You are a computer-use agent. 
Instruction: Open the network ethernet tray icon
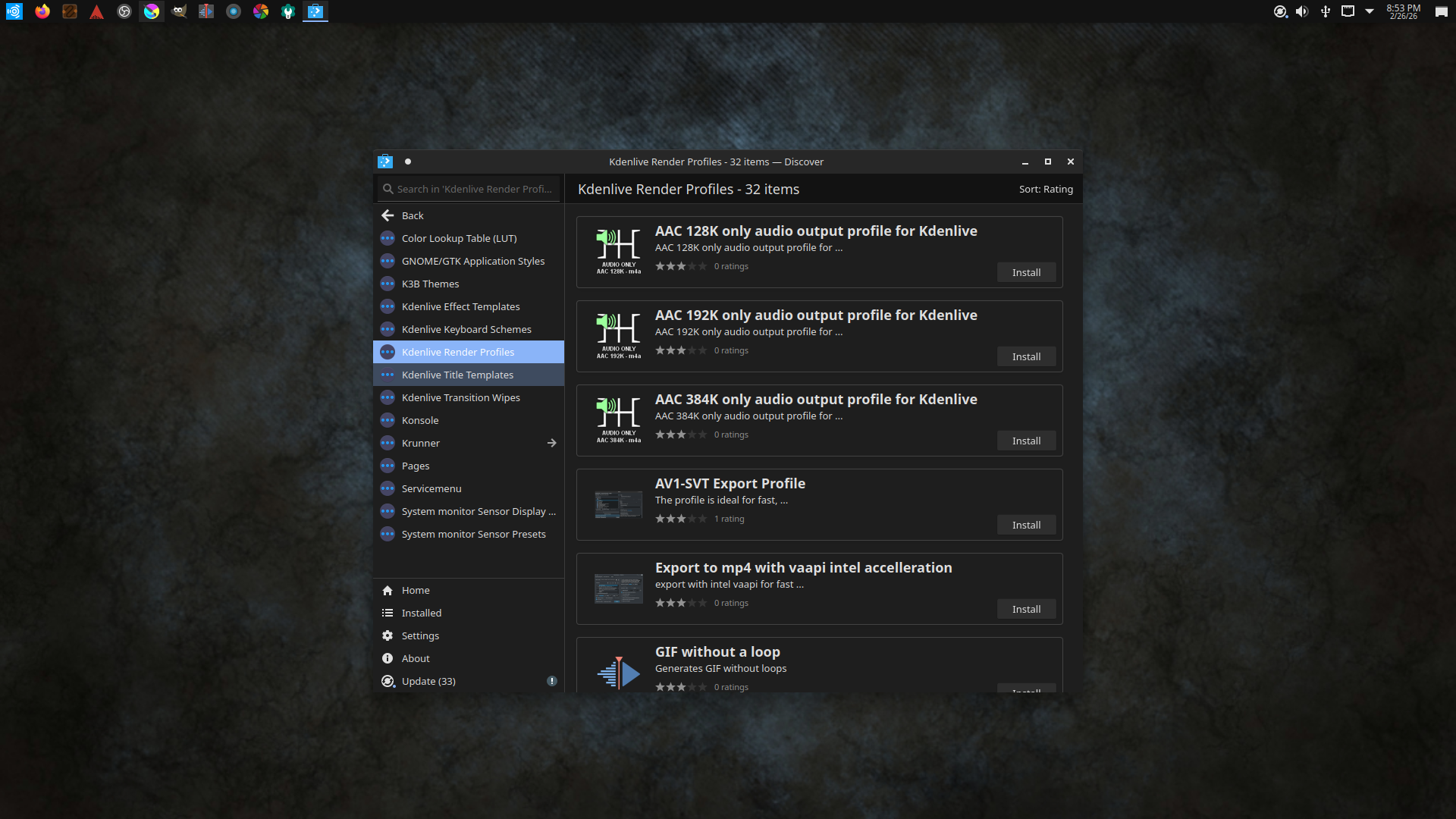pos(1348,11)
